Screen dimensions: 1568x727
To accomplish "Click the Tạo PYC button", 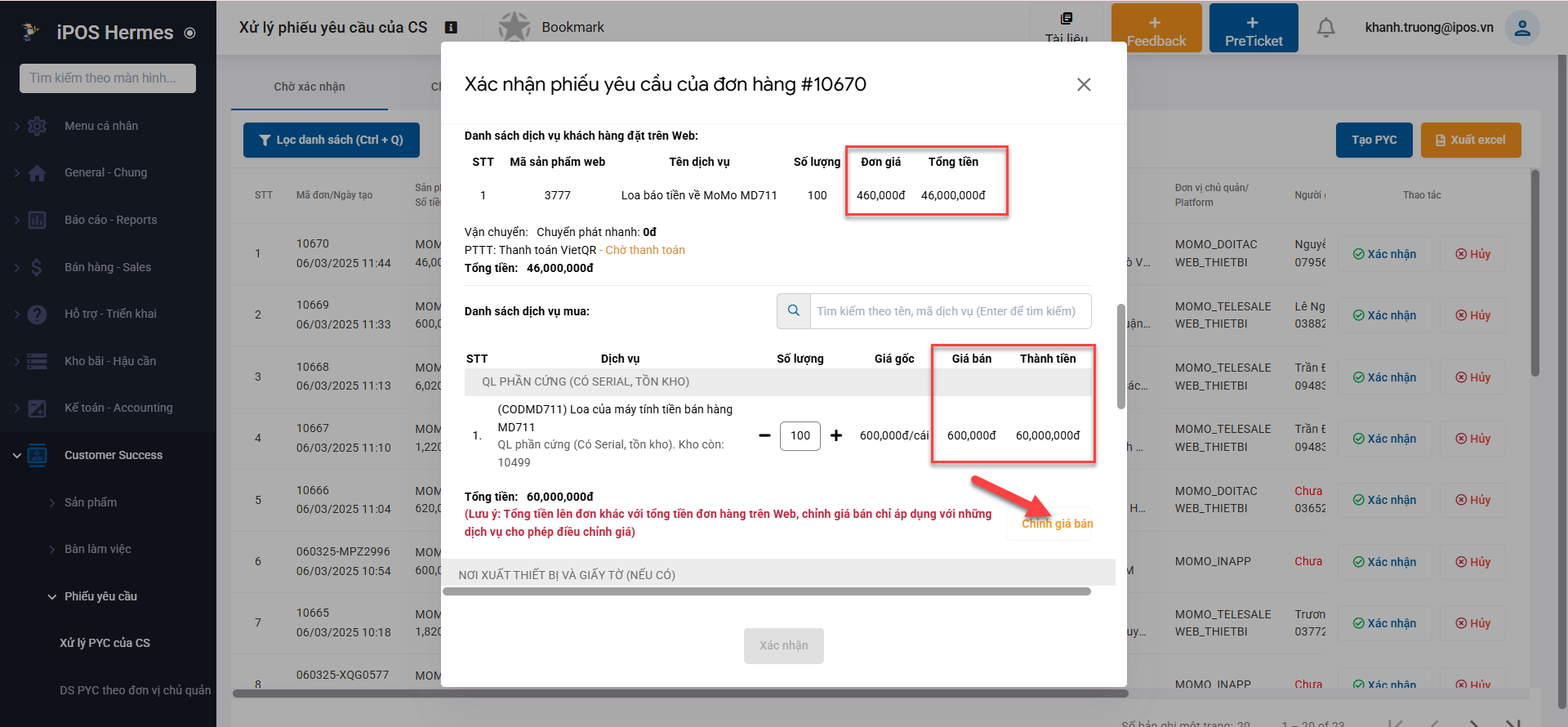I will pos(1374,140).
